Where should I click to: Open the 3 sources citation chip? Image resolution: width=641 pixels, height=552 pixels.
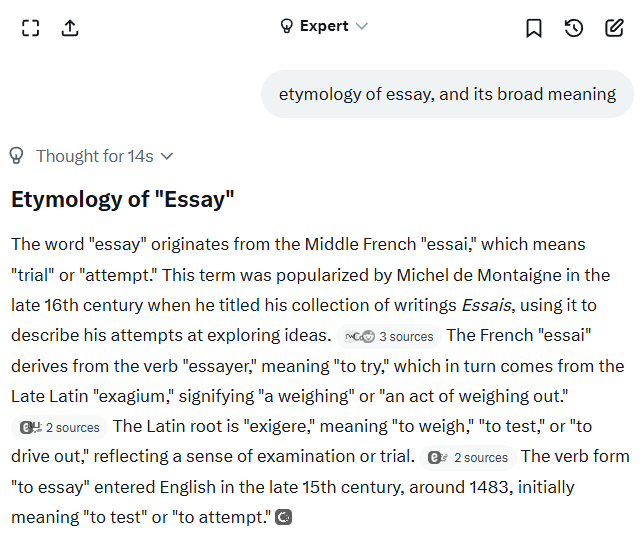point(389,336)
